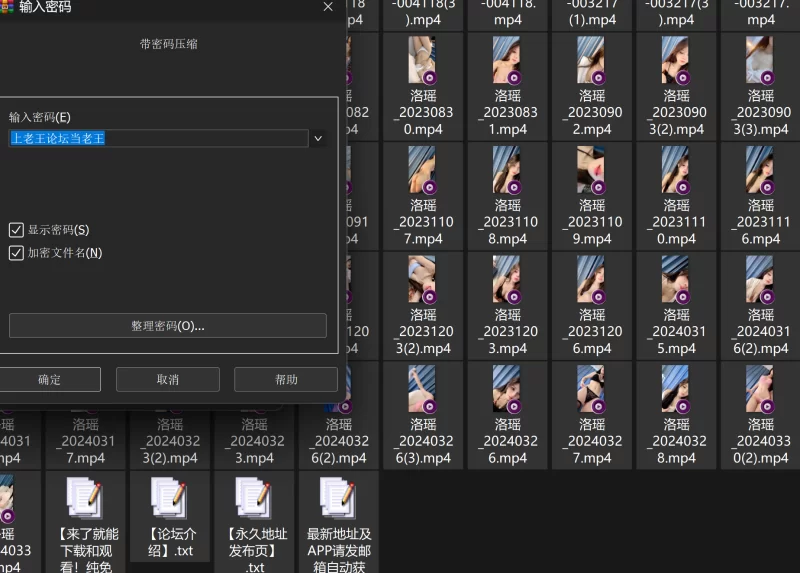Open 帮助 from the password dialog
The image size is (800, 573).
(286, 380)
